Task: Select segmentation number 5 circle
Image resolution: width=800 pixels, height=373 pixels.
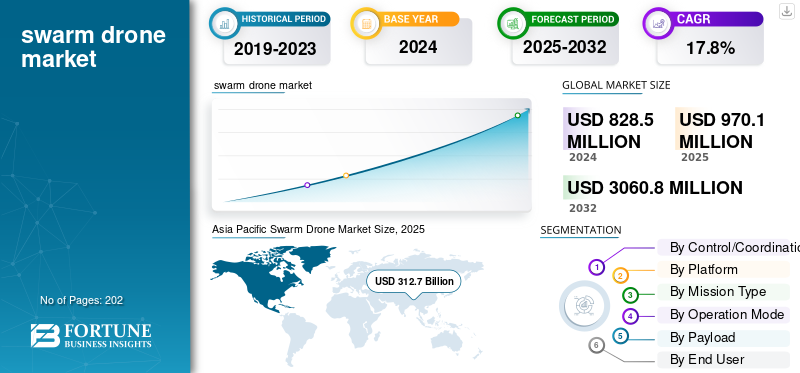Action: (620, 336)
